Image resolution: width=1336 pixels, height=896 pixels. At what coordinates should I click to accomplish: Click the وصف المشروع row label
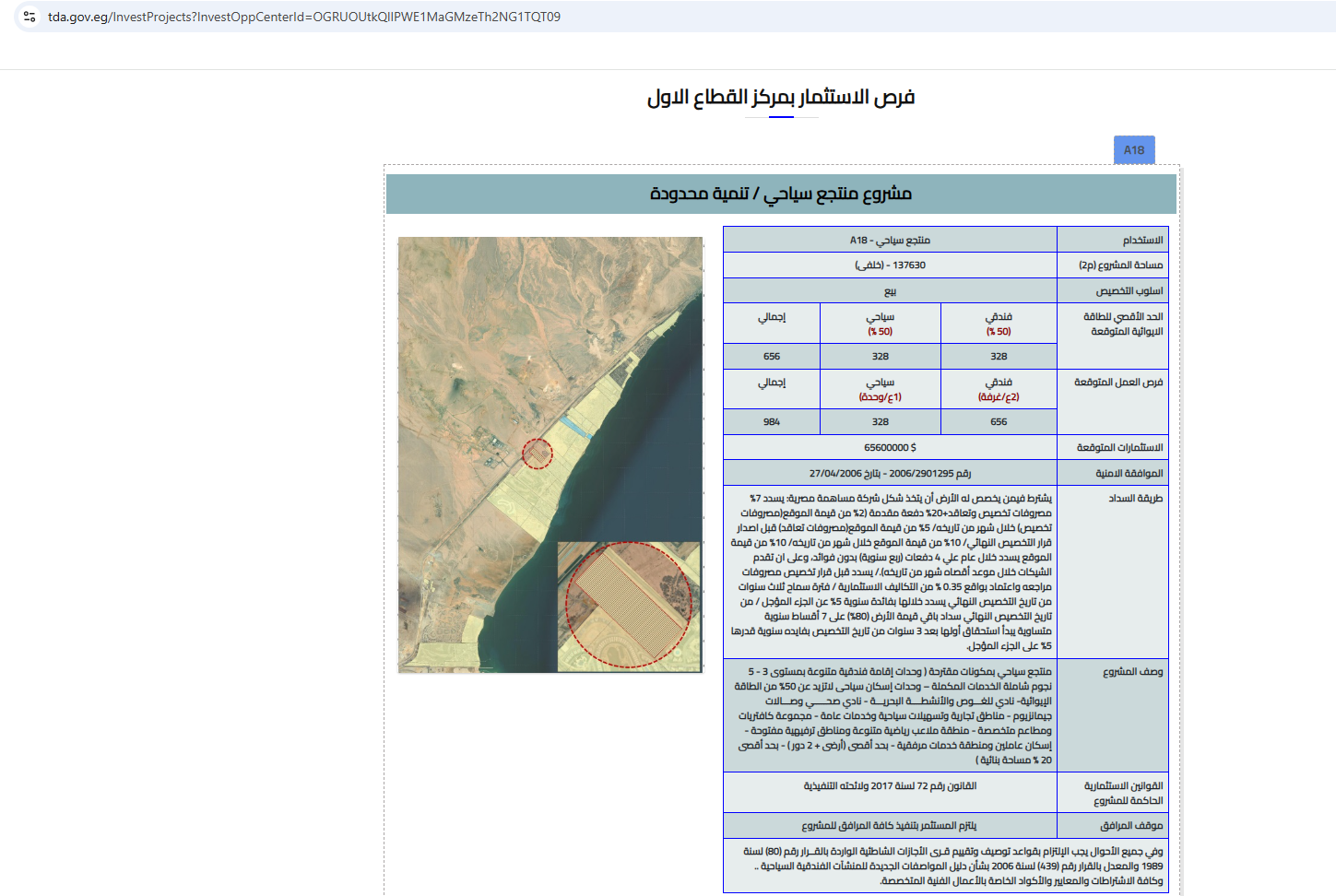[x=1132, y=672]
